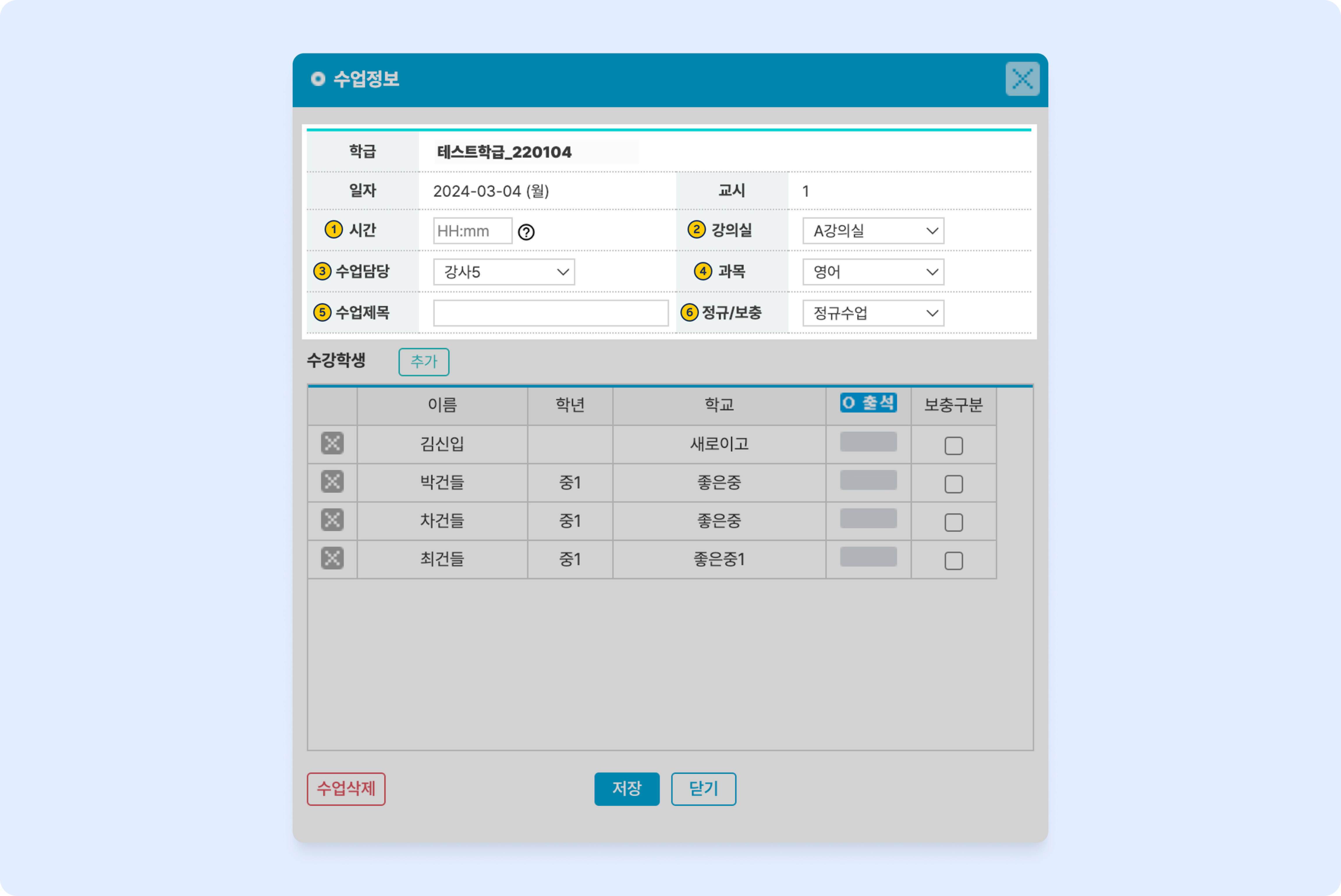Close the 수업정보 dialog with X icon
1341x896 pixels.
coord(1022,79)
